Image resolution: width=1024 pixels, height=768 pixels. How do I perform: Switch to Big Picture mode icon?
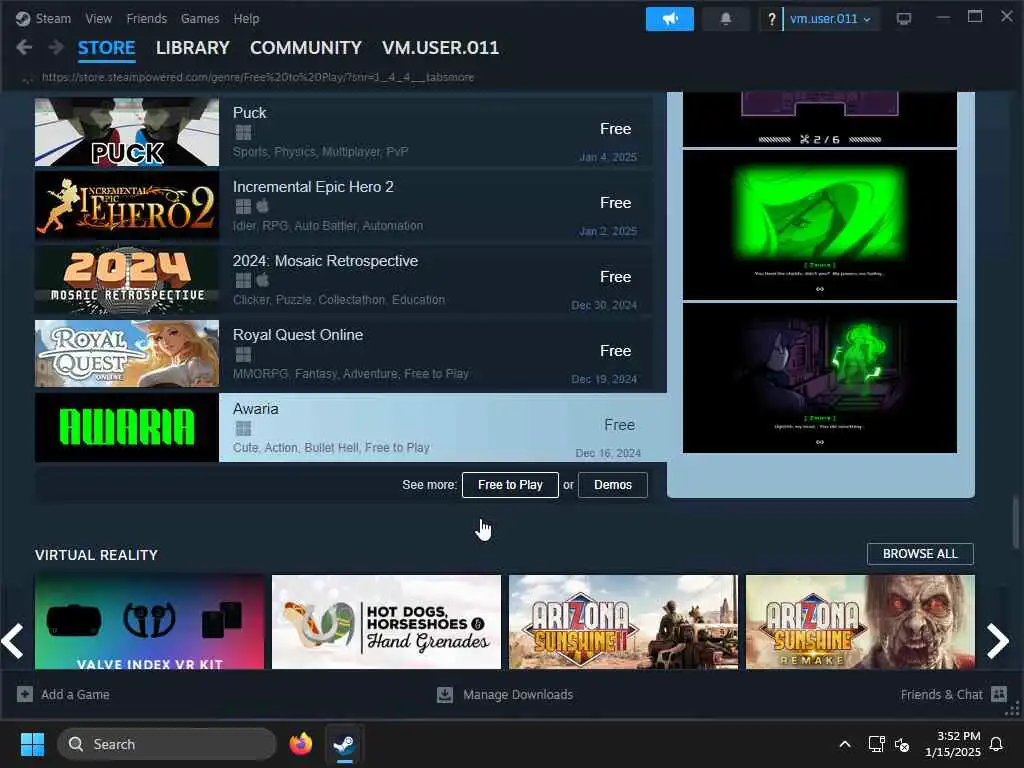(x=904, y=19)
